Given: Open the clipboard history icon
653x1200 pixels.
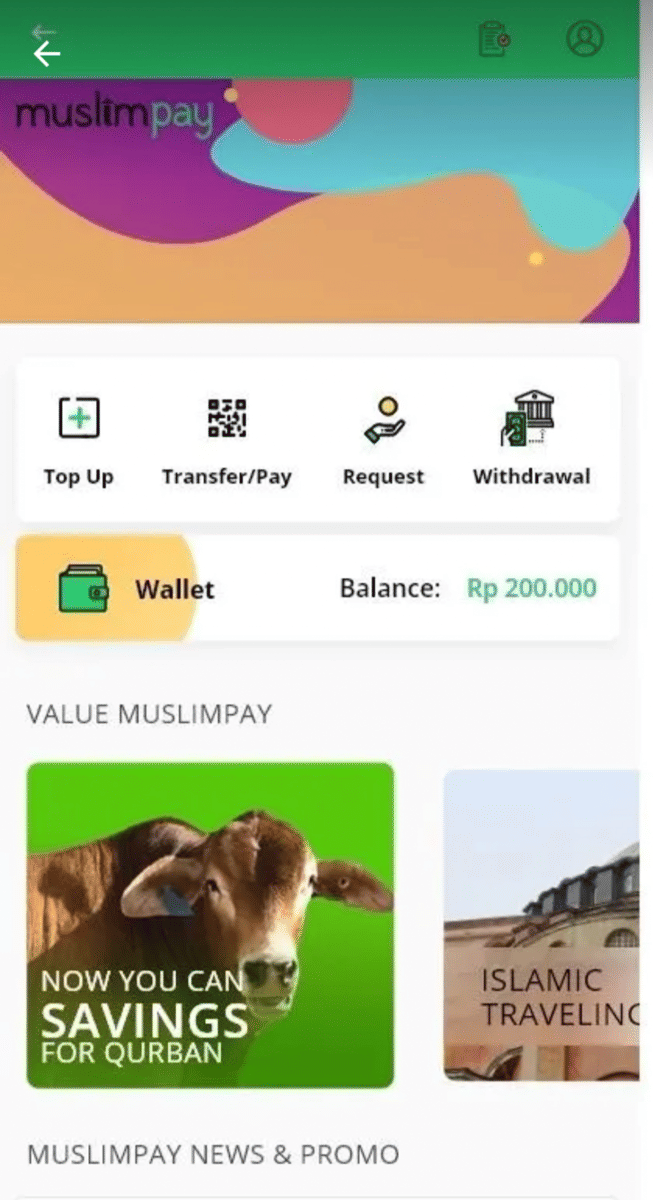Looking at the screenshot, I should [x=494, y=39].
